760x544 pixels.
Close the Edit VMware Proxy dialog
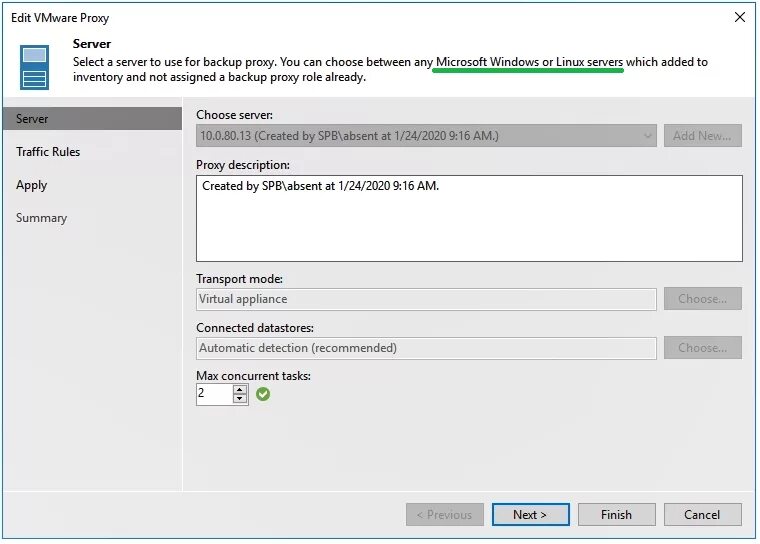point(740,17)
